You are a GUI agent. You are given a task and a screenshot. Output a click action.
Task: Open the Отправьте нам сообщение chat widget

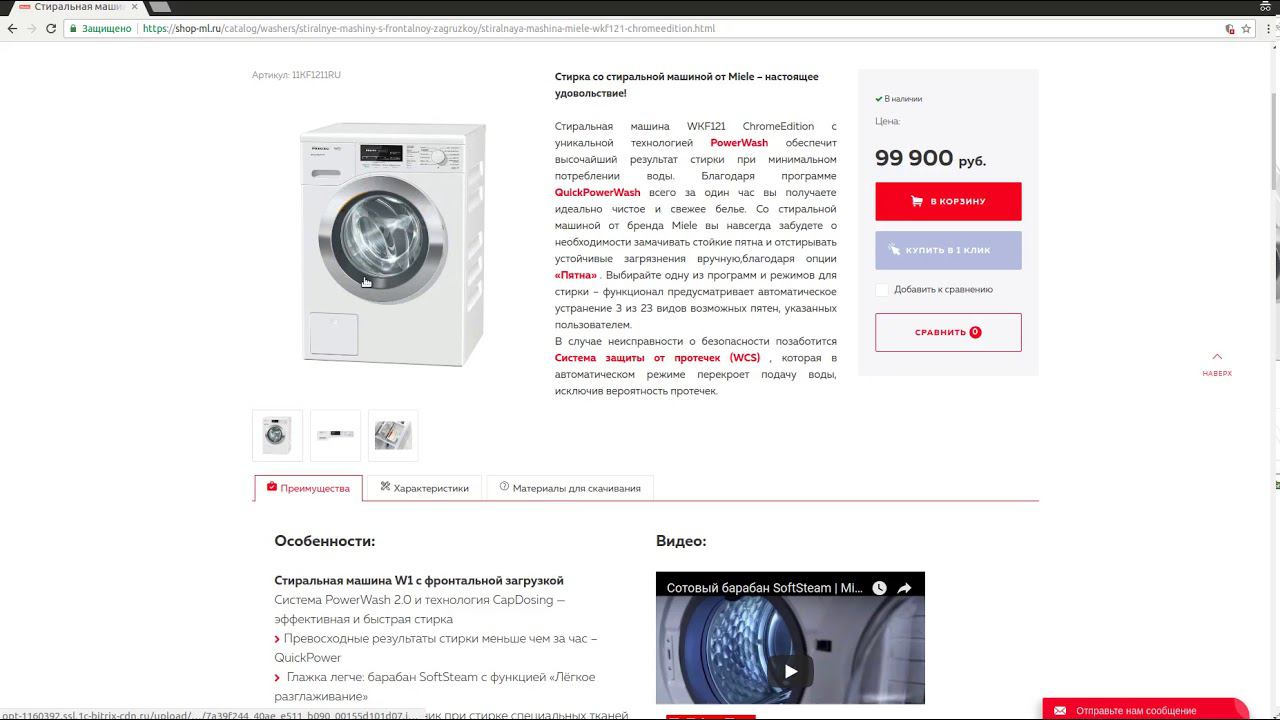1145,710
